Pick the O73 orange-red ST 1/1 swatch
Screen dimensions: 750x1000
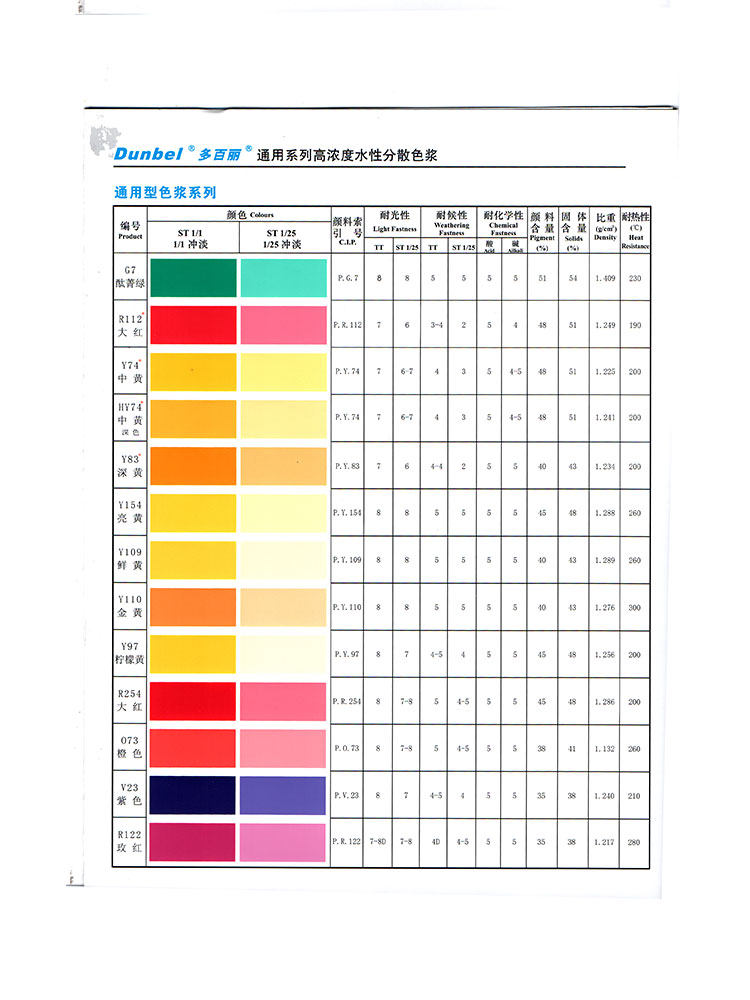tap(193, 749)
